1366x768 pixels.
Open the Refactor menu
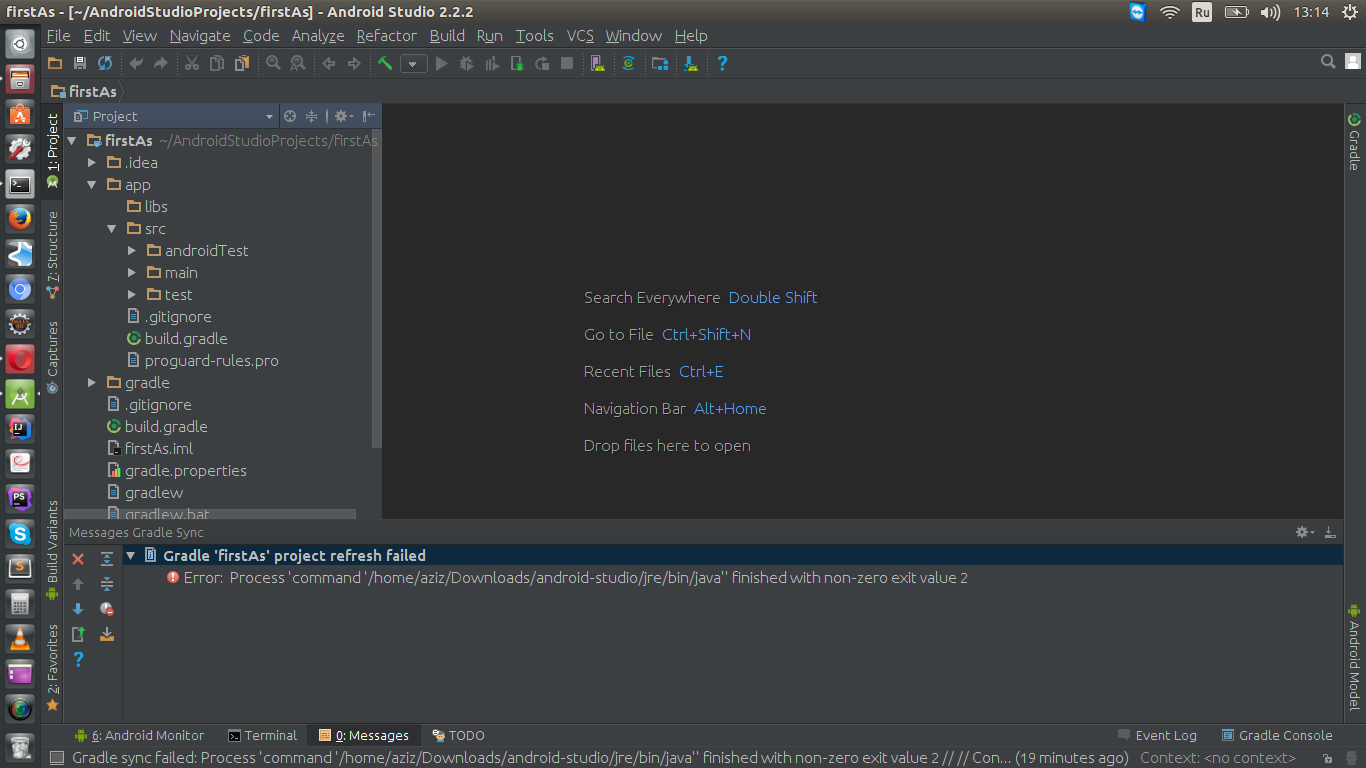(386, 36)
